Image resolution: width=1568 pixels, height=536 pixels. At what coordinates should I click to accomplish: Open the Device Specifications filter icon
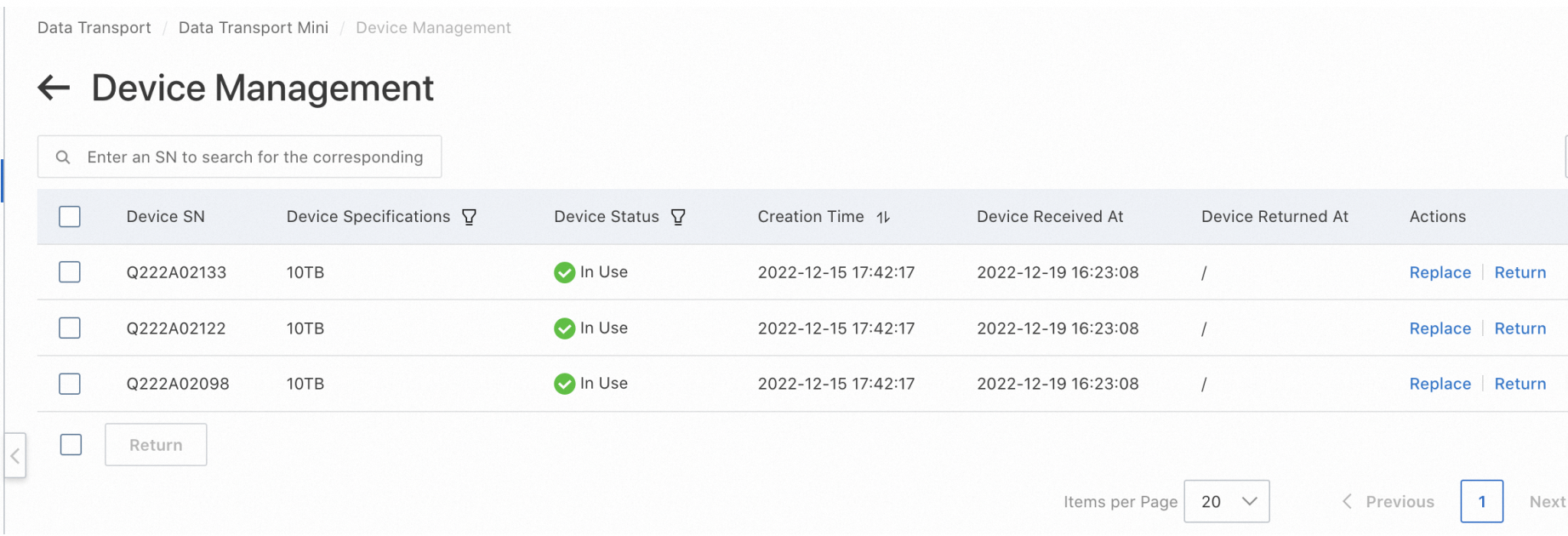coord(469,217)
